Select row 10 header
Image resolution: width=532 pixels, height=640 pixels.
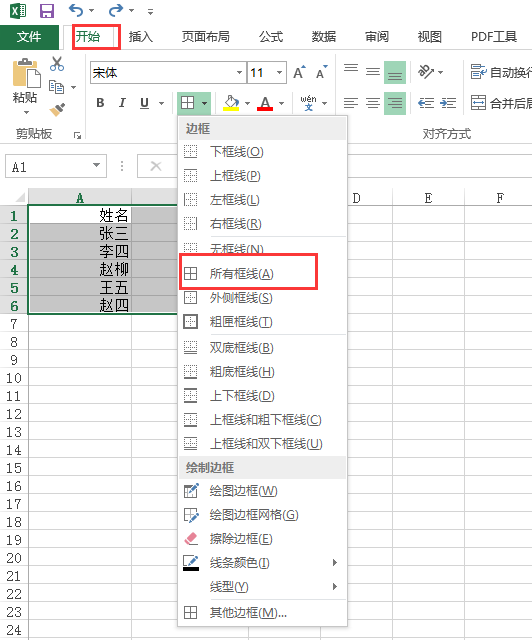13,378
